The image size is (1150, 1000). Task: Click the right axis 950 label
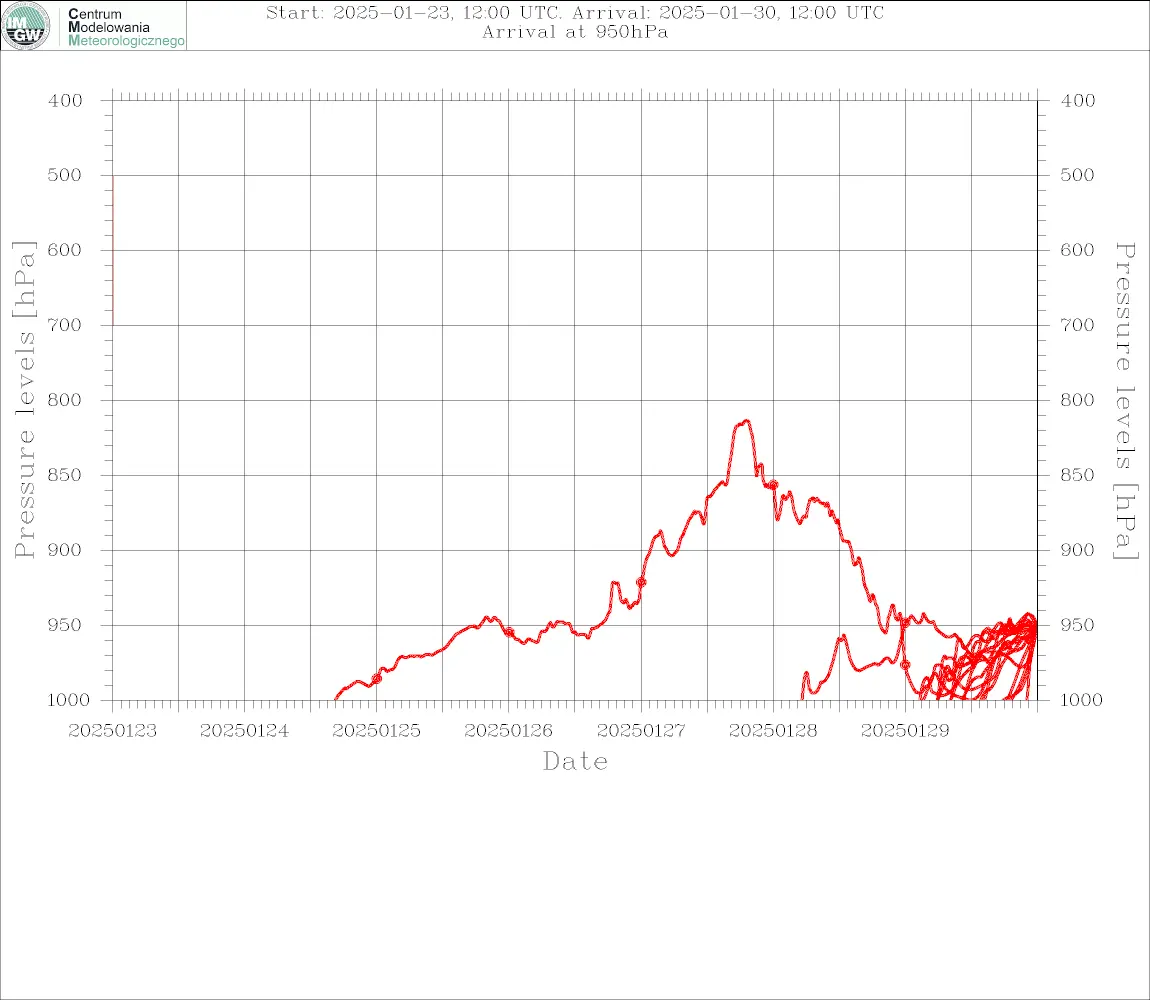1078,624
